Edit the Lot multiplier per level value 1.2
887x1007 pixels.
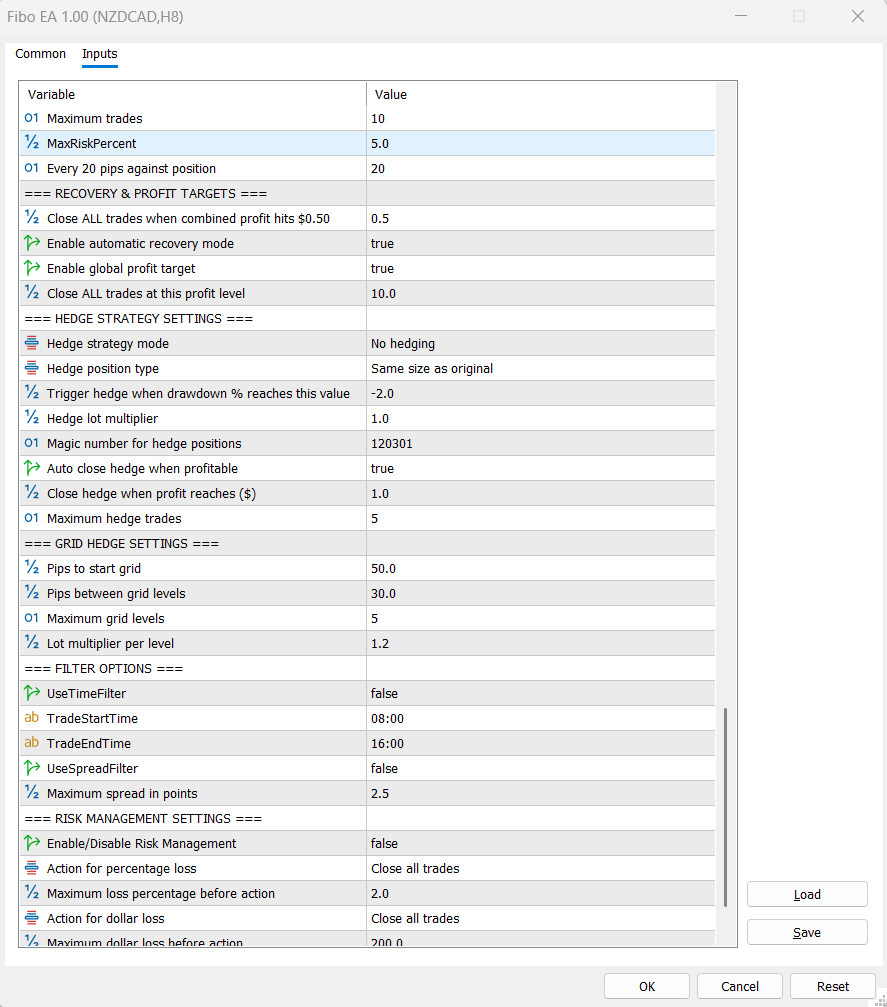540,644
